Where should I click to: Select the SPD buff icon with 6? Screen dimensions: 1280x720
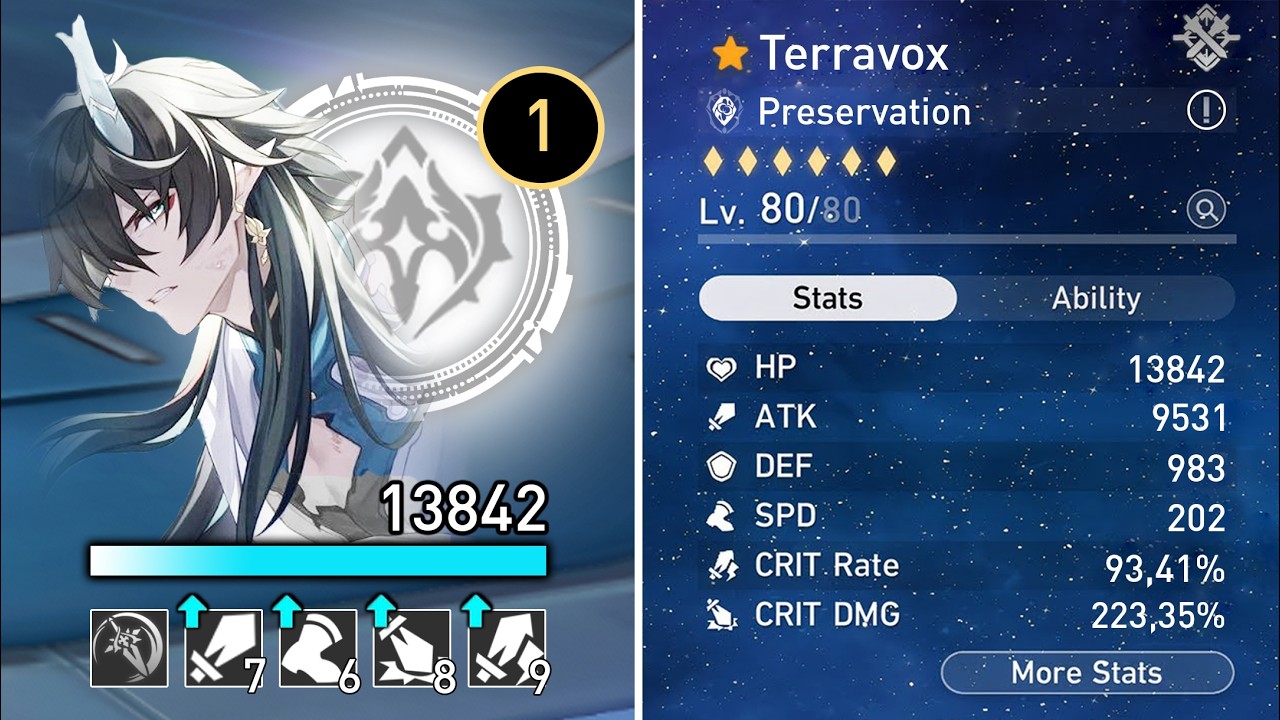click(x=318, y=648)
